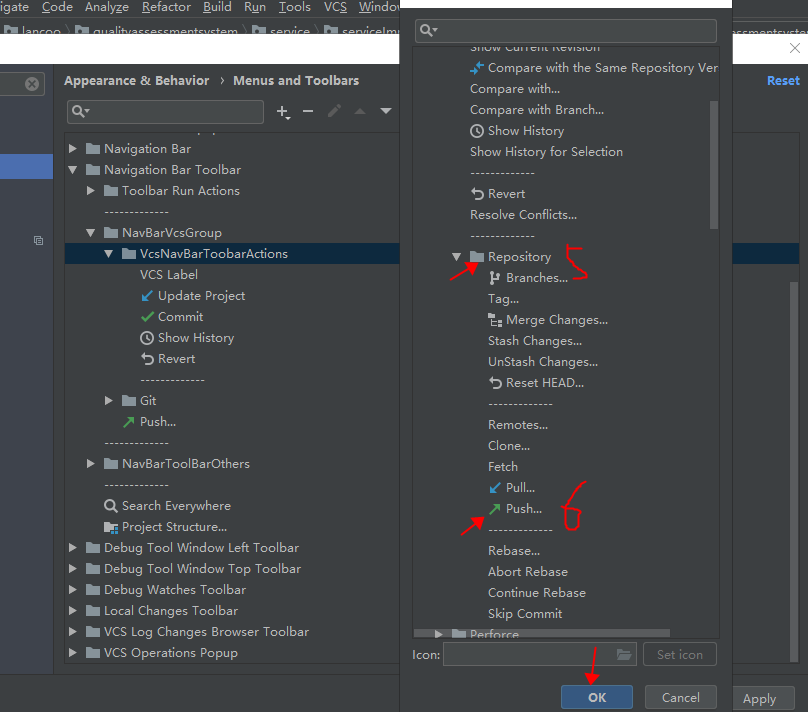Click the Add (+) icon above the actions tree
808x712 pixels.
283,112
